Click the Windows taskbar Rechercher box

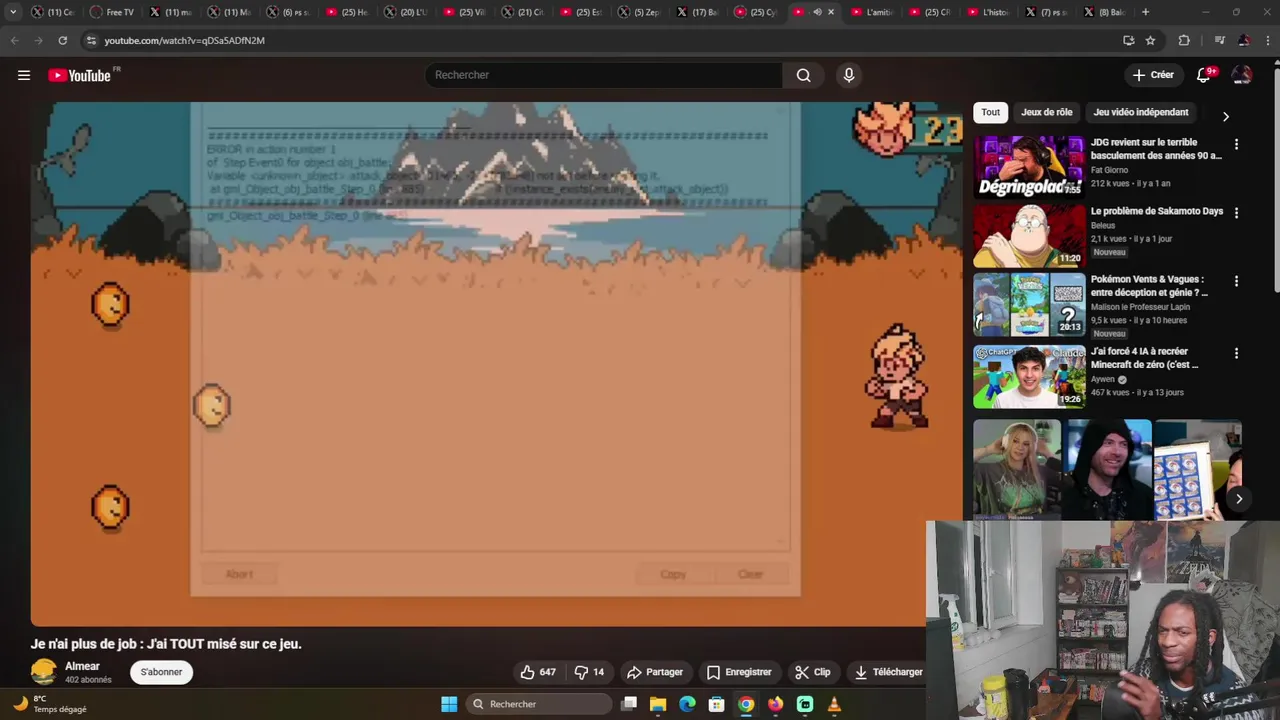click(x=539, y=704)
